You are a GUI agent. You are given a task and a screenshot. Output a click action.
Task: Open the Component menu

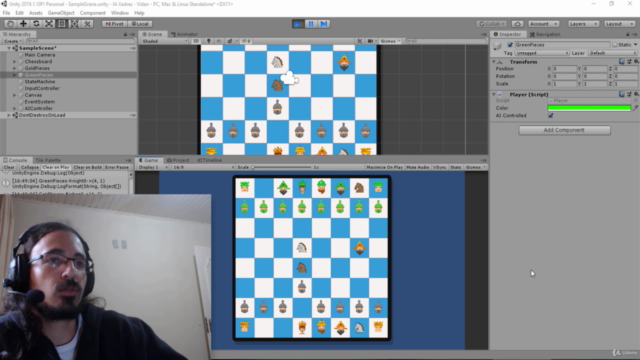pos(93,13)
